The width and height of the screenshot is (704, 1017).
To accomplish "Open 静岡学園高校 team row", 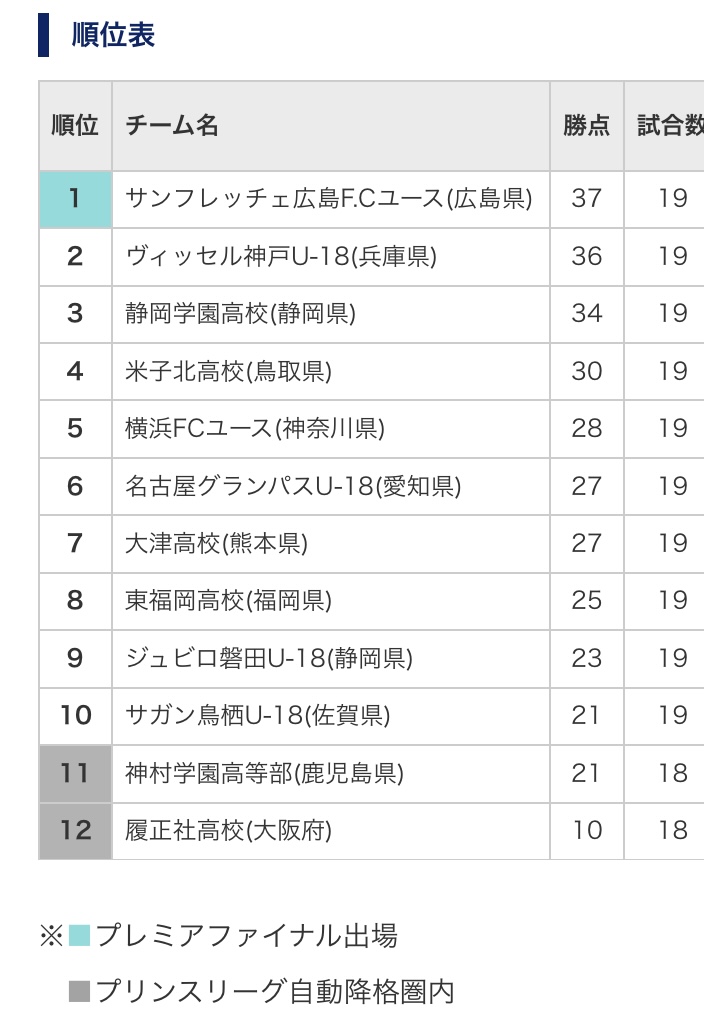I will 240,314.
